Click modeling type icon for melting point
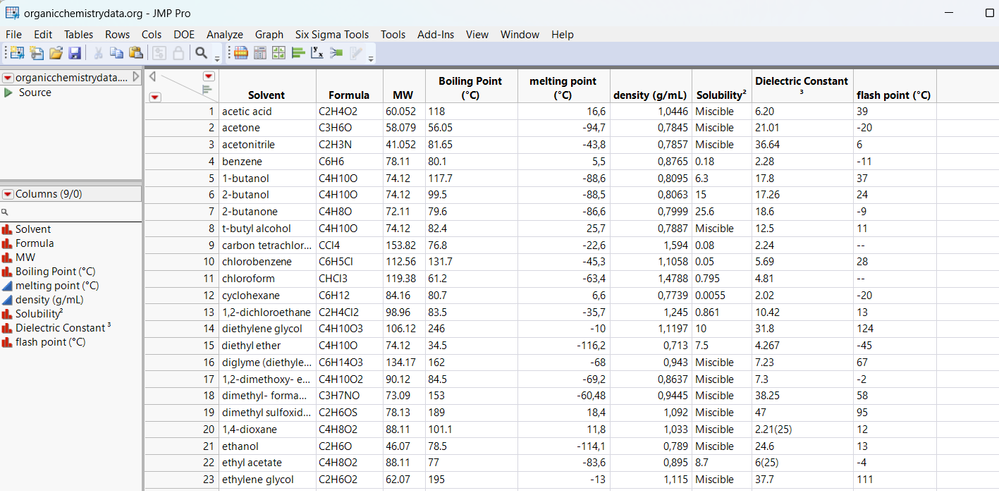The height and width of the screenshot is (491, 999). point(7,285)
